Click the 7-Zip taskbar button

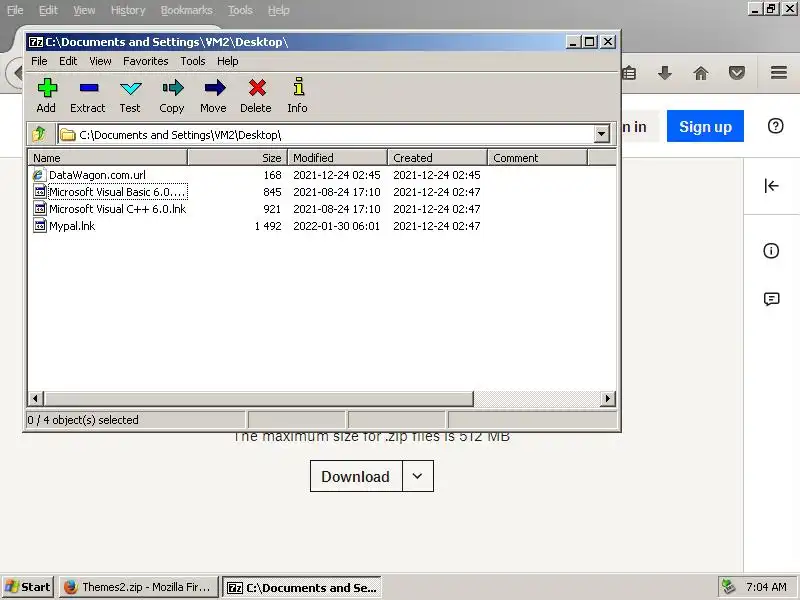point(303,587)
